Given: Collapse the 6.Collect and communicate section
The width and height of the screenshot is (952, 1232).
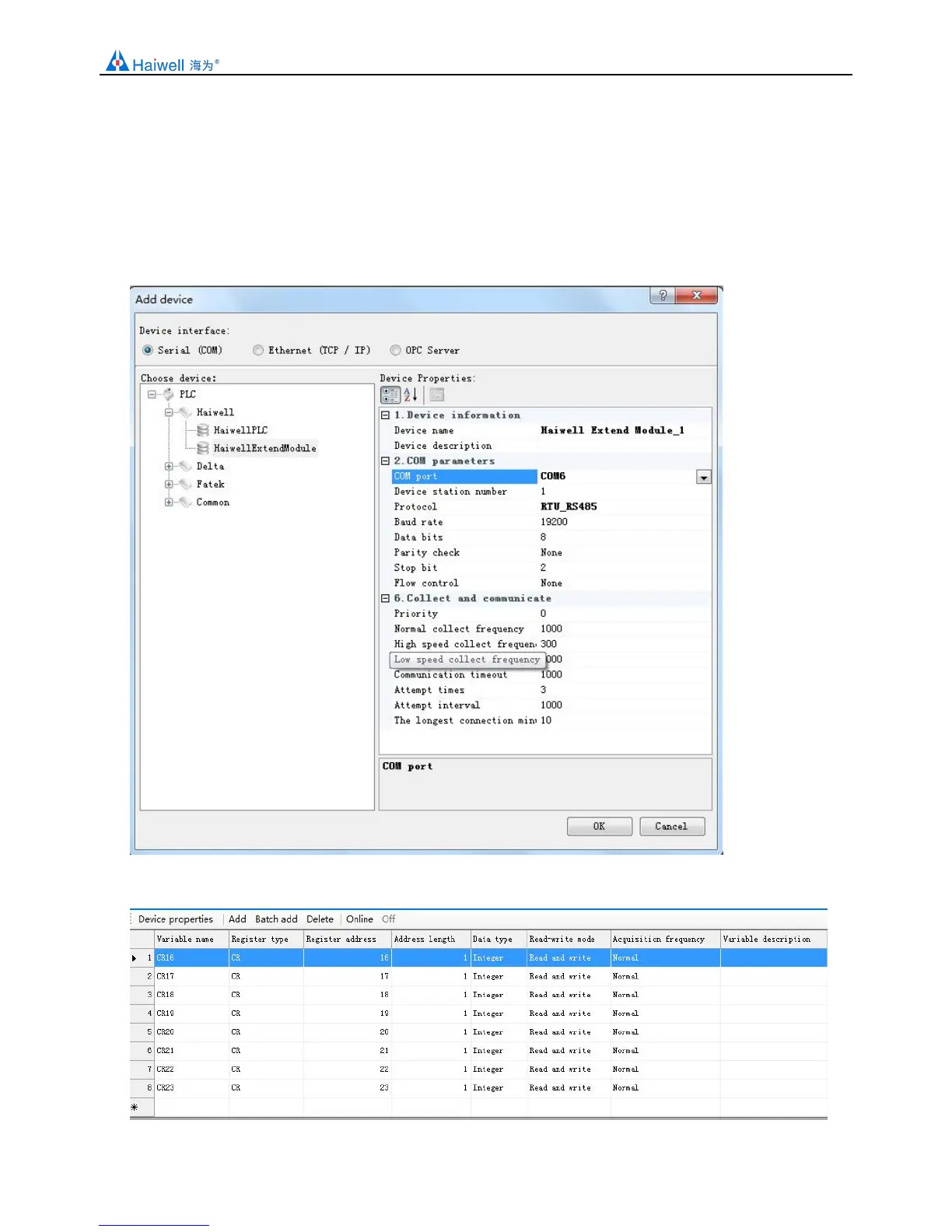Looking at the screenshot, I should pos(385,599).
